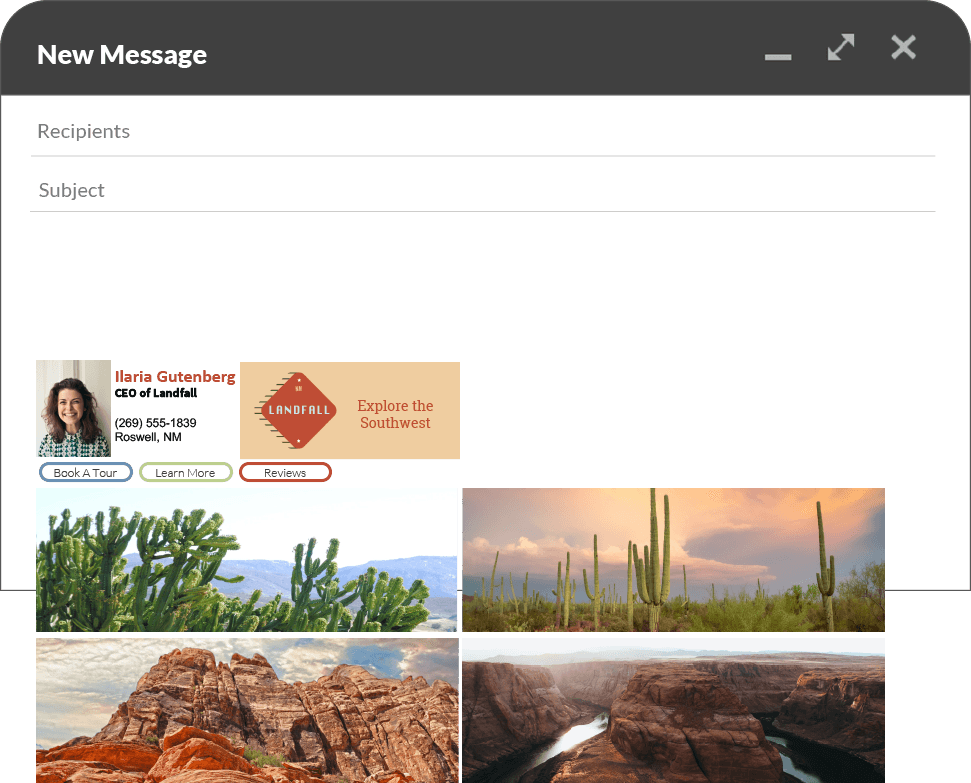Click the New Message title

point(122,55)
